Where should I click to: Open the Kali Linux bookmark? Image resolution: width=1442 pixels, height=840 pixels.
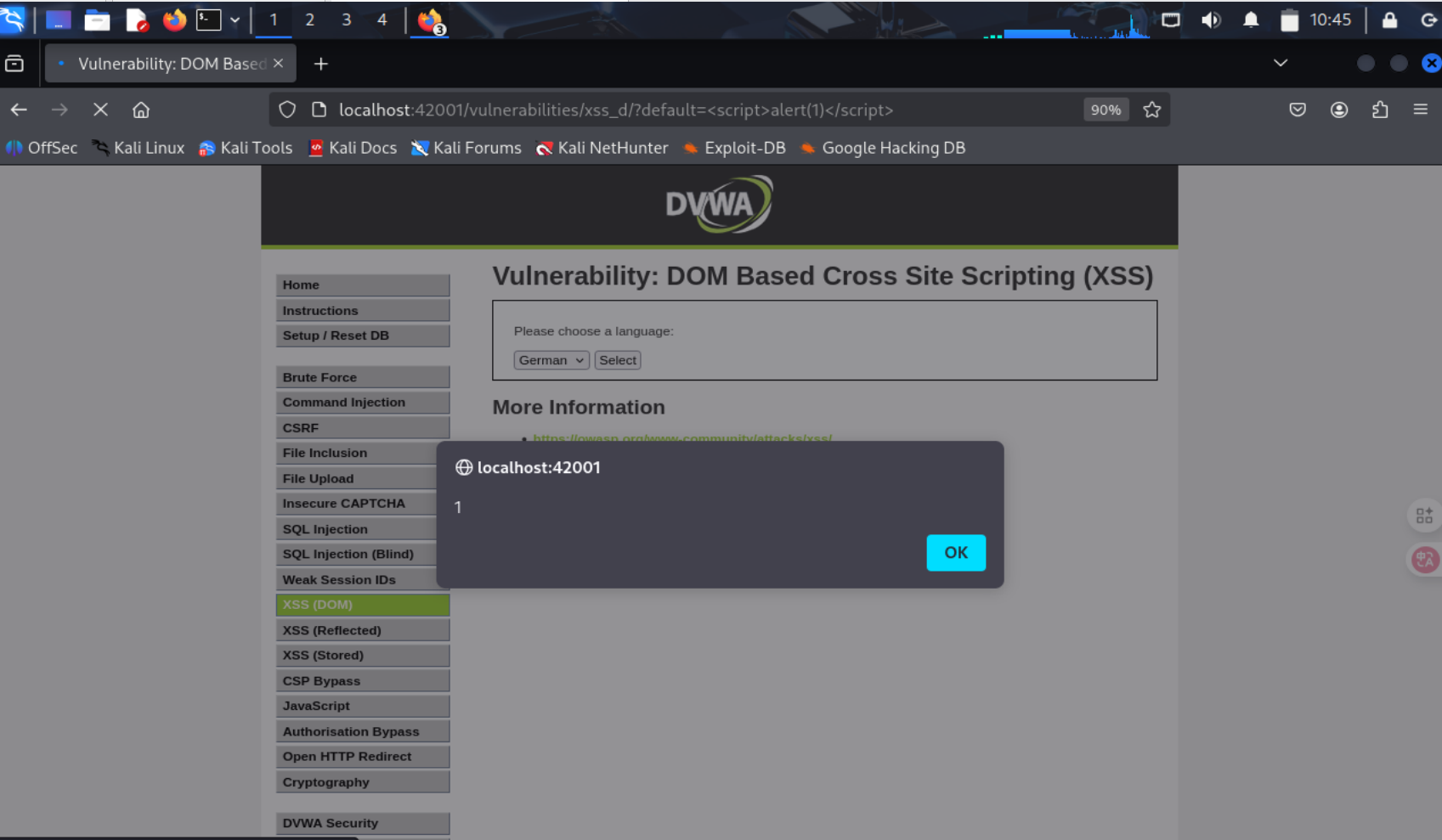(x=139, y=148)
